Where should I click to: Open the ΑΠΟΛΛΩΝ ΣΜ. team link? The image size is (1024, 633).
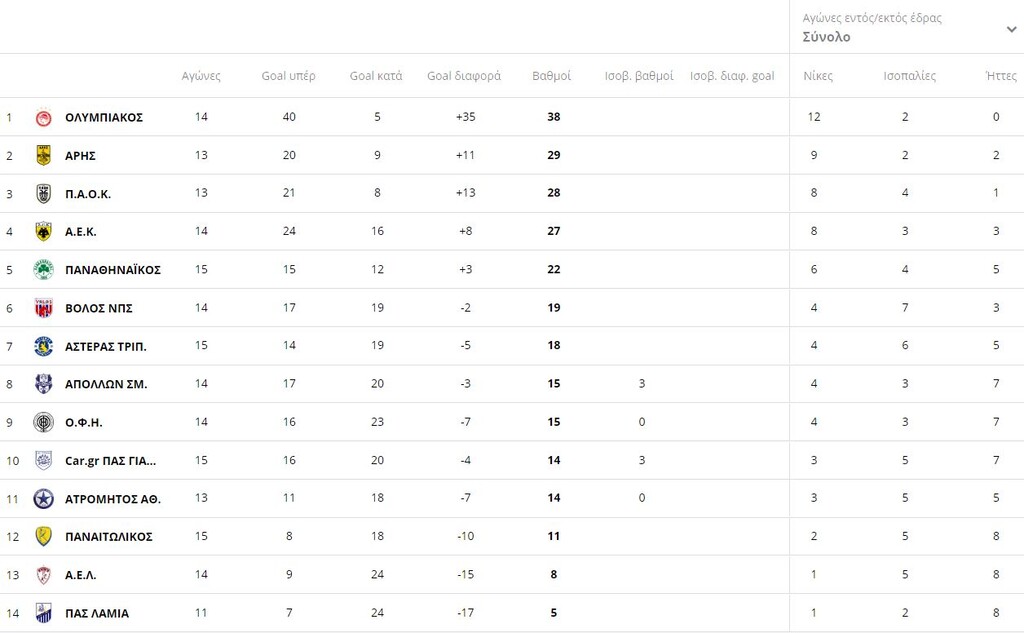tap(106, 385)
